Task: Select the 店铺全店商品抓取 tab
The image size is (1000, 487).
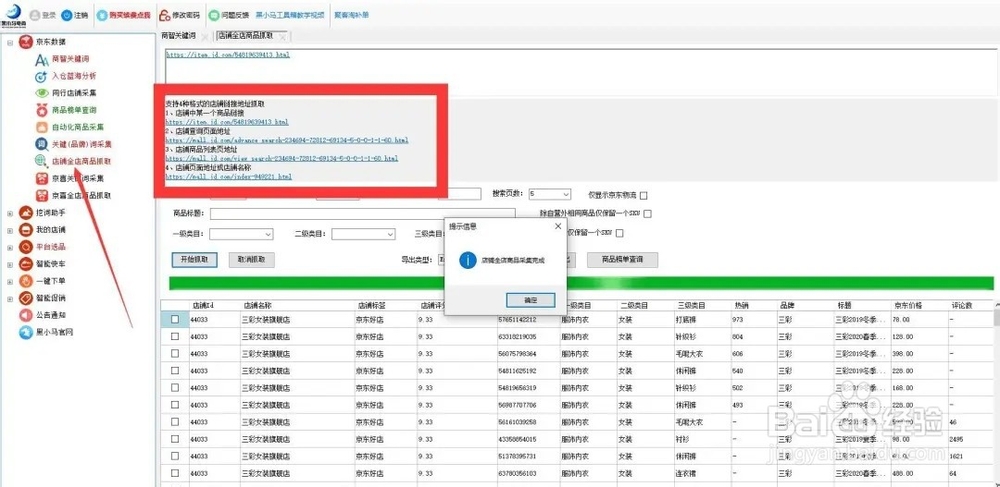Action: [x=246, y=36]
